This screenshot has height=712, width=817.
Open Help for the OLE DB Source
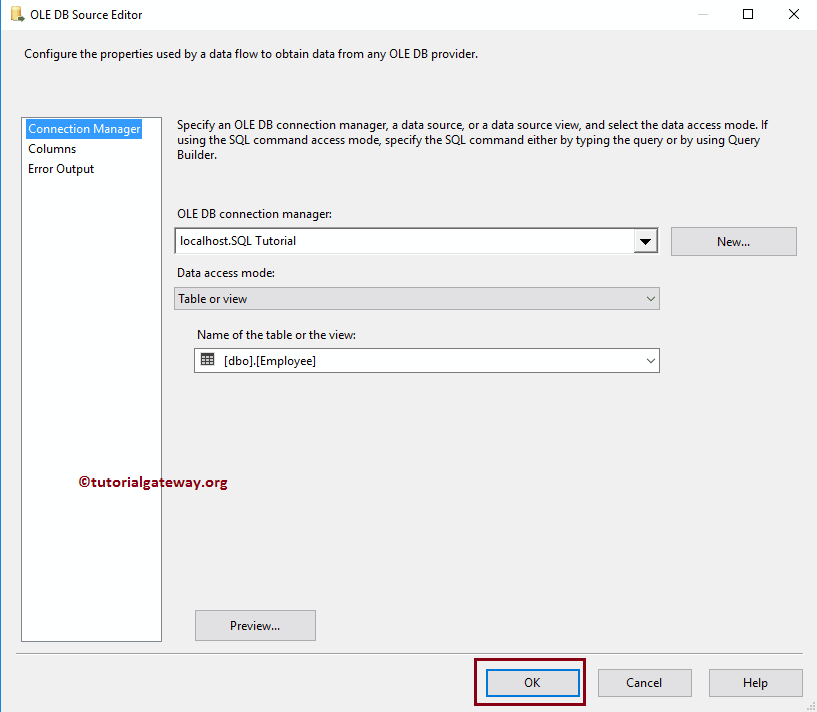pos(755,682)
